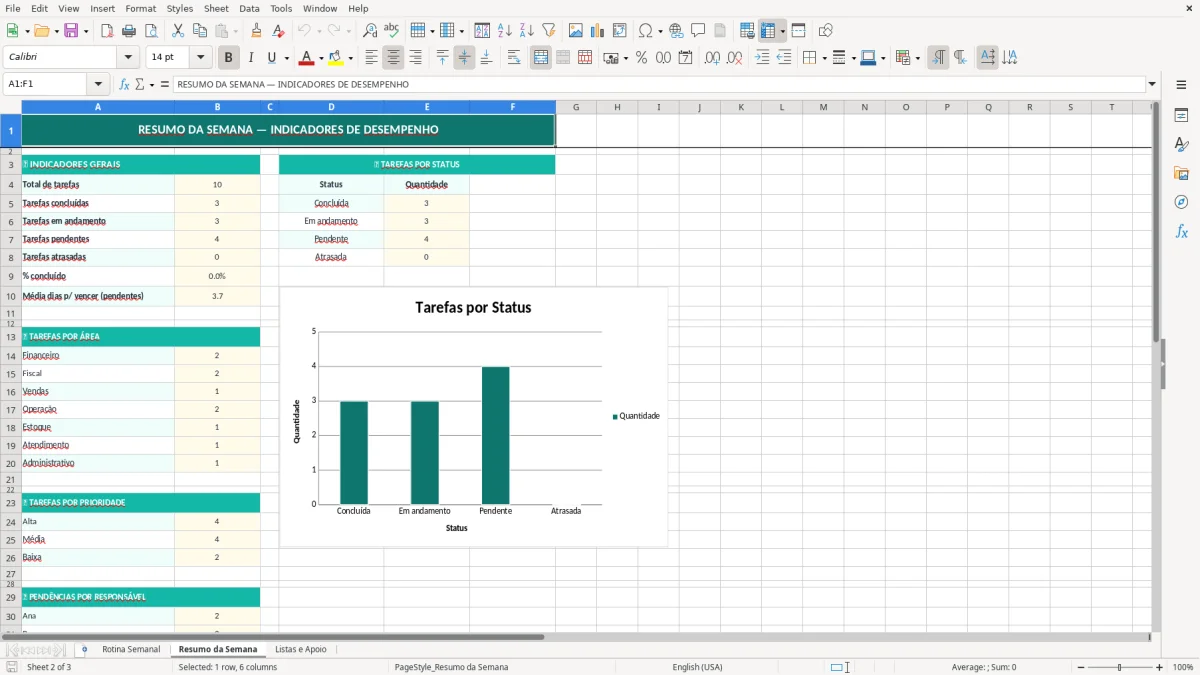Viewport: 1200px width, 675px height.
Task: Apply the red Font Color swatch
Action: click(x=307, y=58)
